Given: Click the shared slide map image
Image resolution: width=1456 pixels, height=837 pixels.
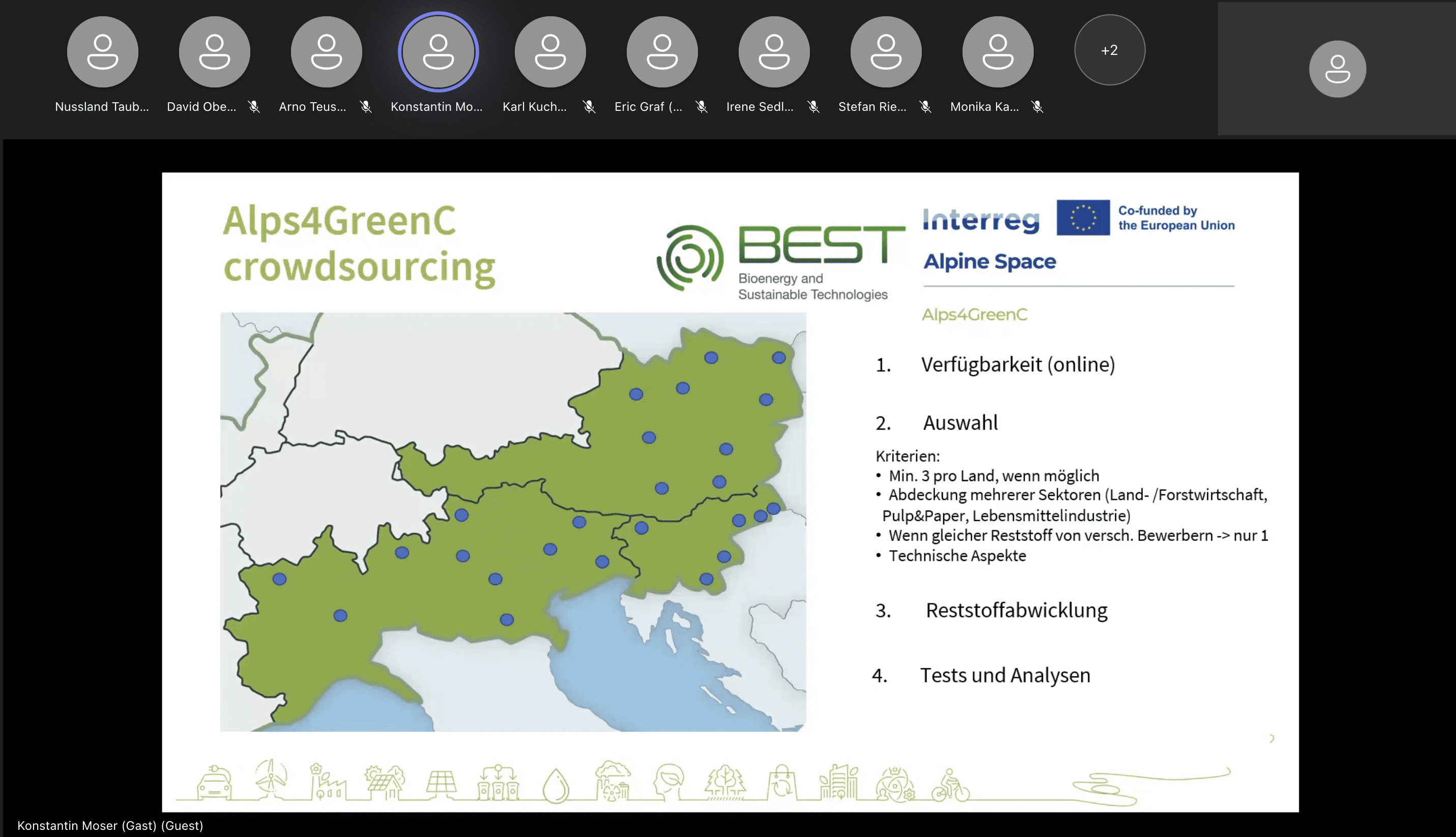Looking at the screenshot, I should click(x=513, y=522).
